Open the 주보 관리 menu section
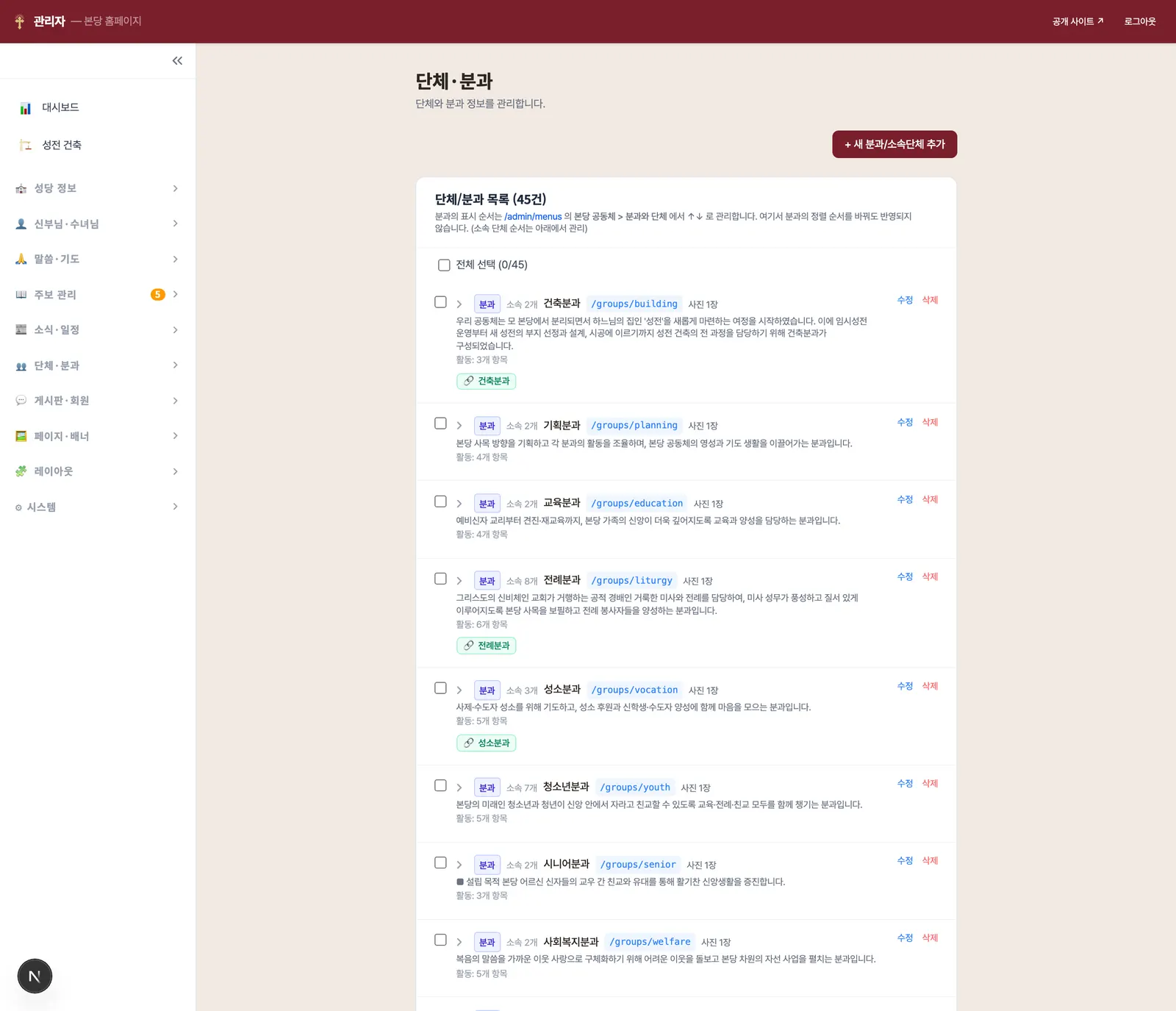The width and height of the screenshot is (1176, 1011). (x=98, y=295)
